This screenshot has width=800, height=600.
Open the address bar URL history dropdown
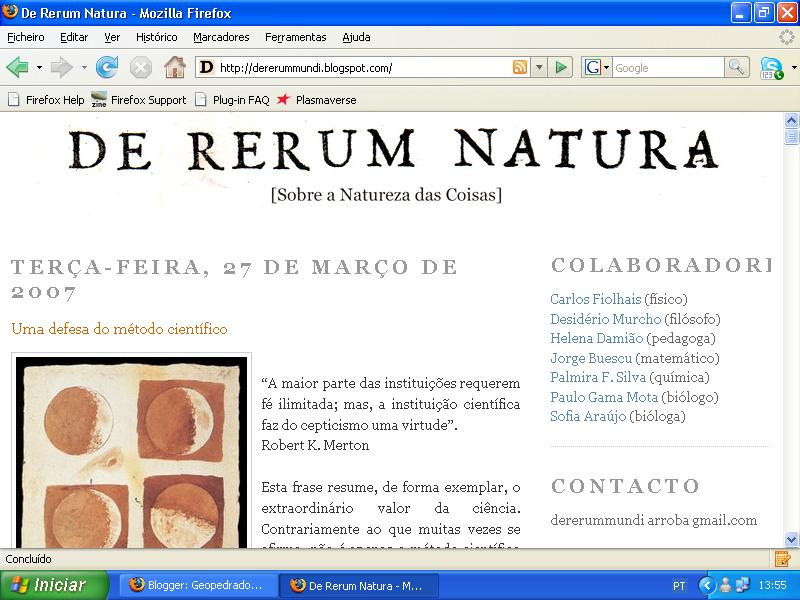click(x=539, y=67)
